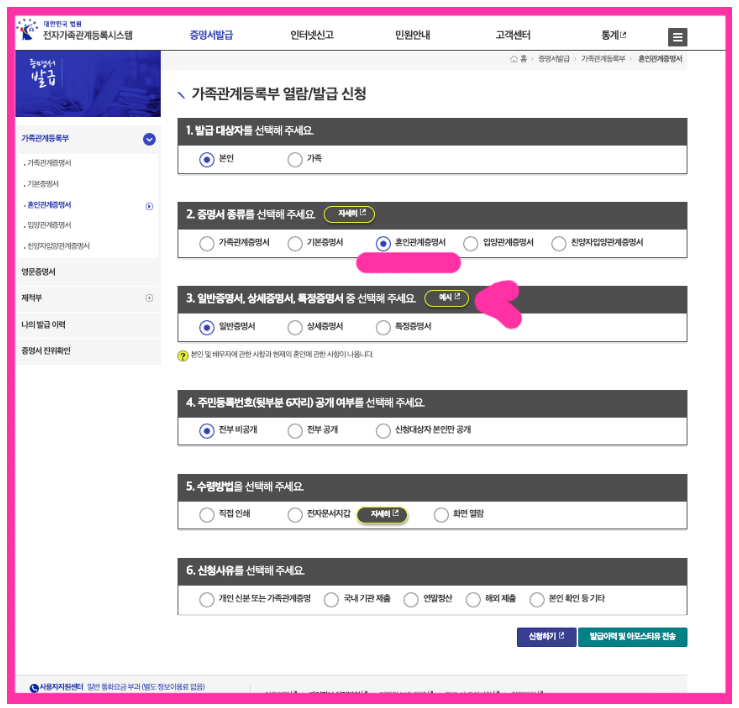Open 증명서 진위확인 sidebar menu
This screenshot has width=739, height=708.
(46, 351)
